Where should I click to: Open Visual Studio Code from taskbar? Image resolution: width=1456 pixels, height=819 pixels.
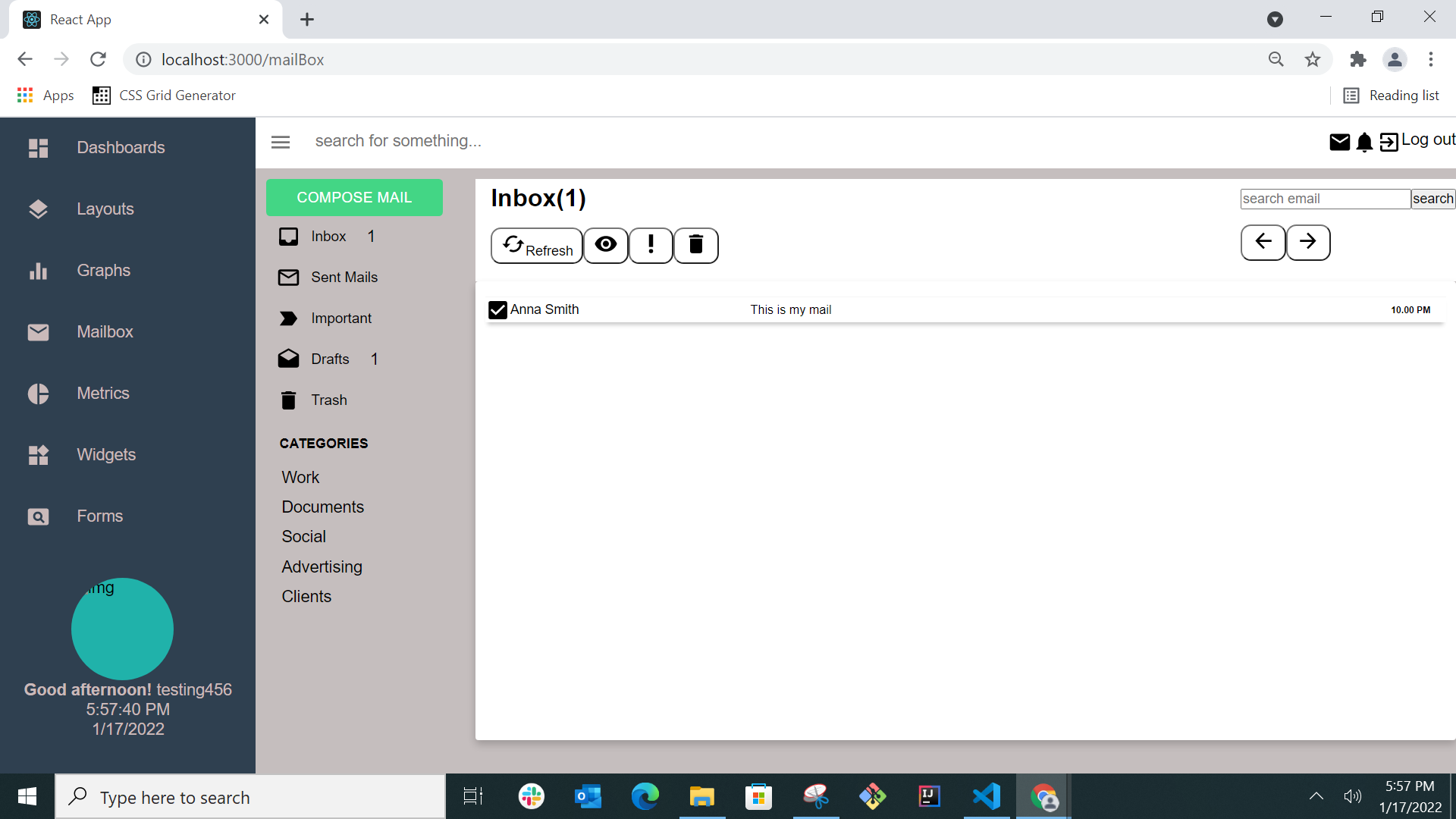click(986, 797)
